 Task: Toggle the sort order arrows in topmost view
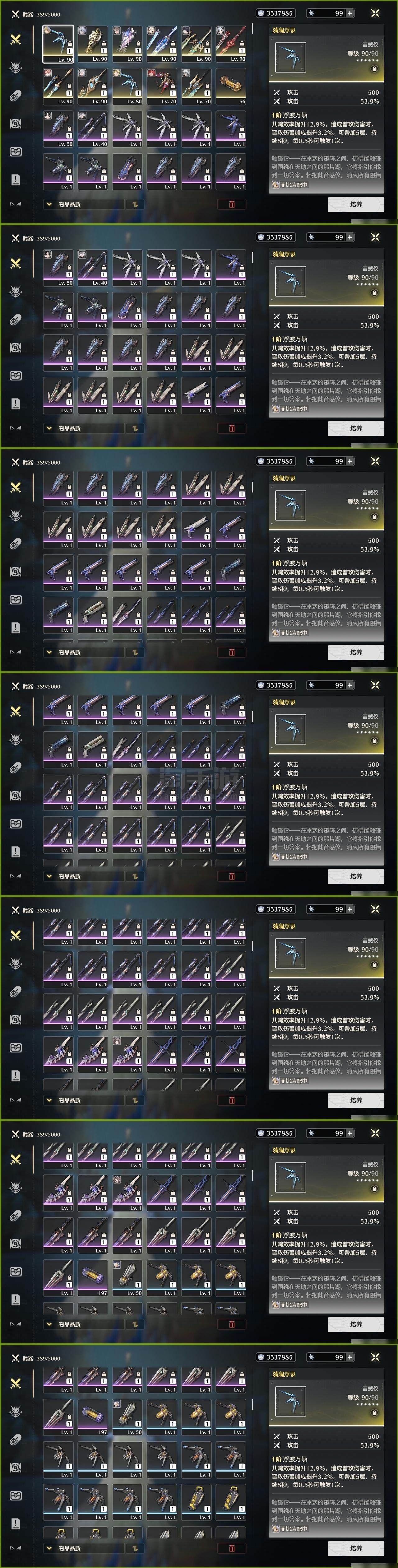tap(135, 204)
